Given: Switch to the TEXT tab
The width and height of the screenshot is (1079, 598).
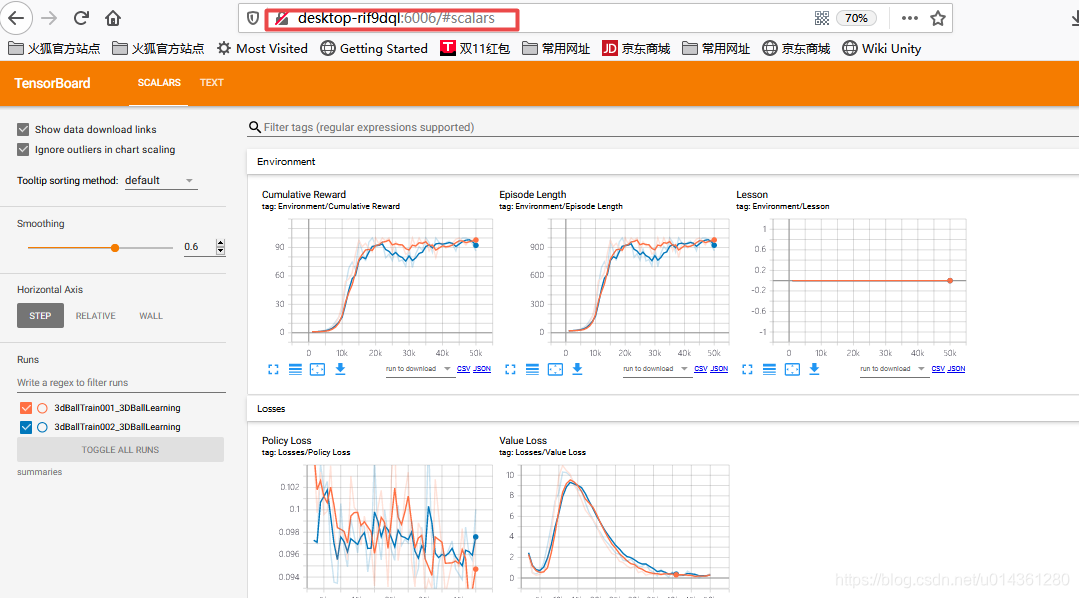Looking at the screenshot, I should (211, 83).
